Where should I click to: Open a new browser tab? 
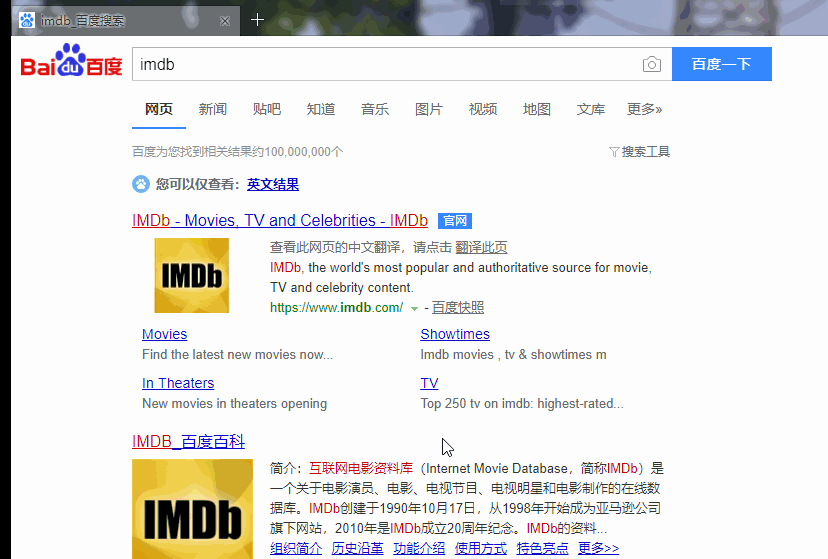(x=257, y=20)
